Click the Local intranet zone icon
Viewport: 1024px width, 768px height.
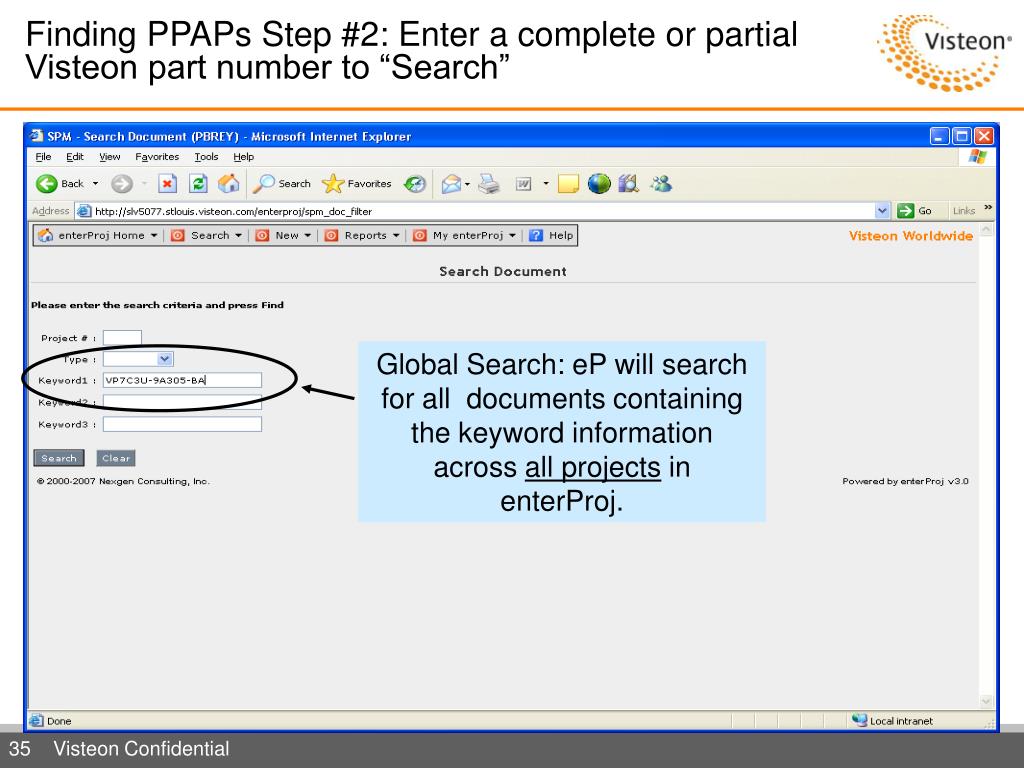coord(859,720)
